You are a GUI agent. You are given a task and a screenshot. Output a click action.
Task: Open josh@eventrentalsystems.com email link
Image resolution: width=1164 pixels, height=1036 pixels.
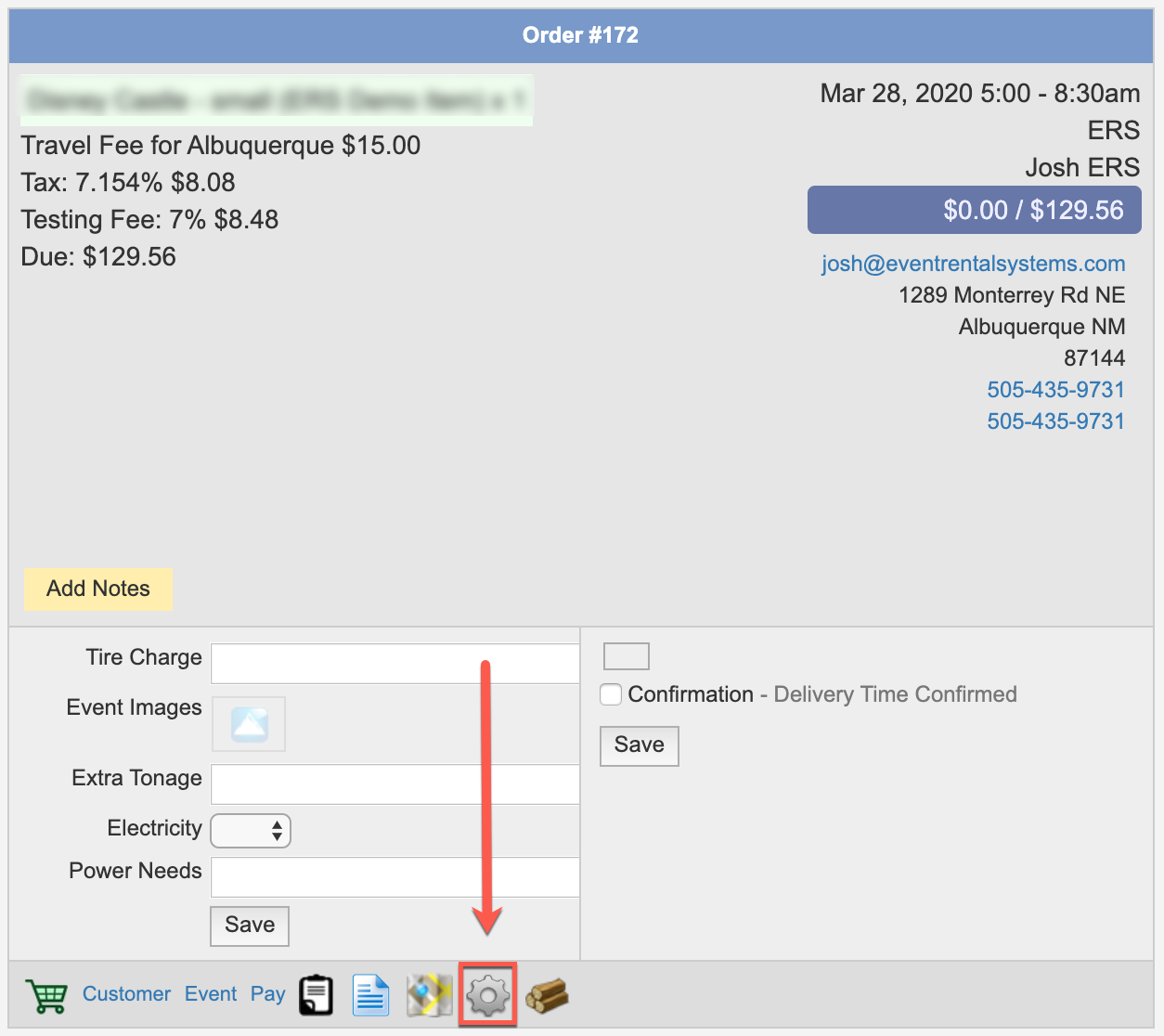973,264
